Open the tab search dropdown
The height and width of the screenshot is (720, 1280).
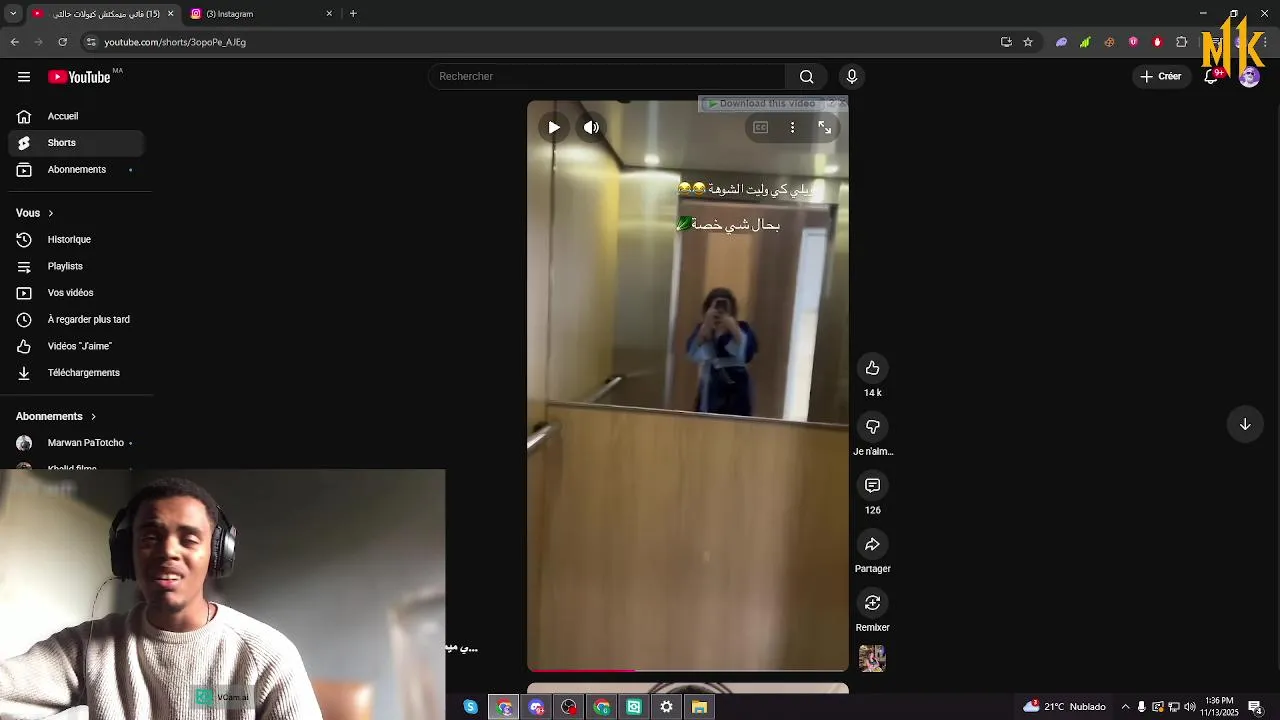point(12,14)
